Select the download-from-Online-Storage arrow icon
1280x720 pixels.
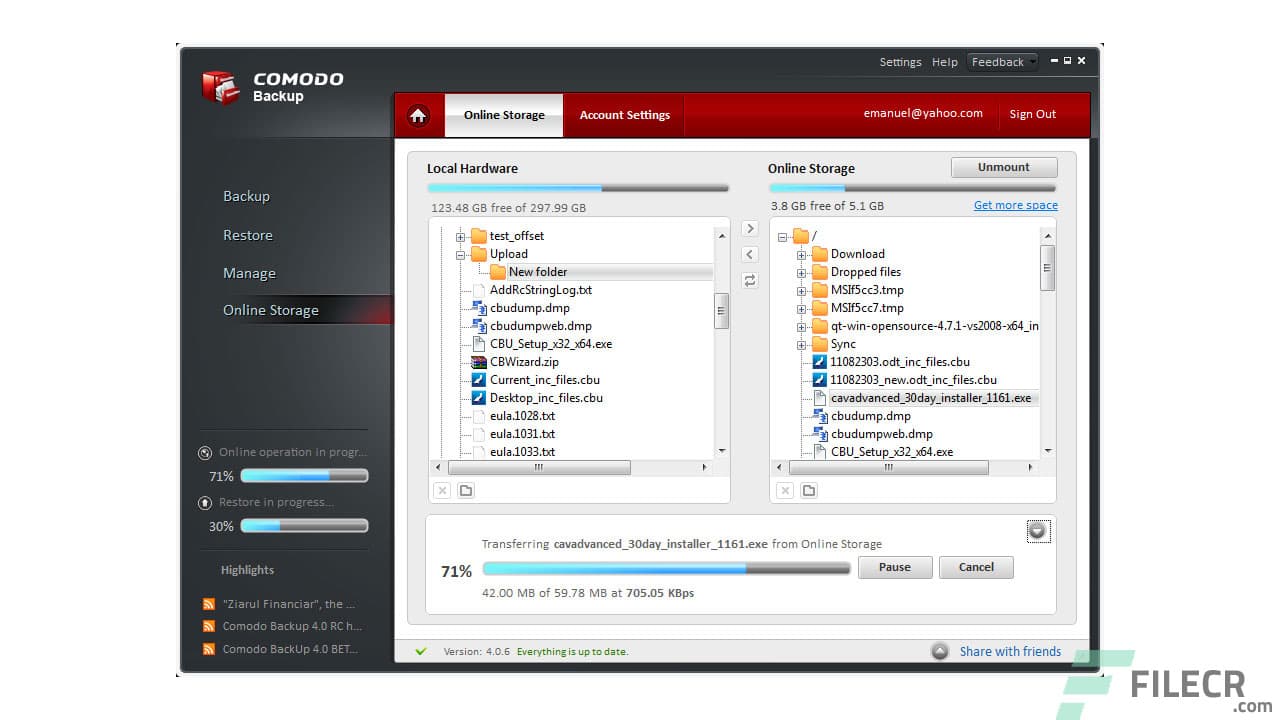[x=750, y=254]
